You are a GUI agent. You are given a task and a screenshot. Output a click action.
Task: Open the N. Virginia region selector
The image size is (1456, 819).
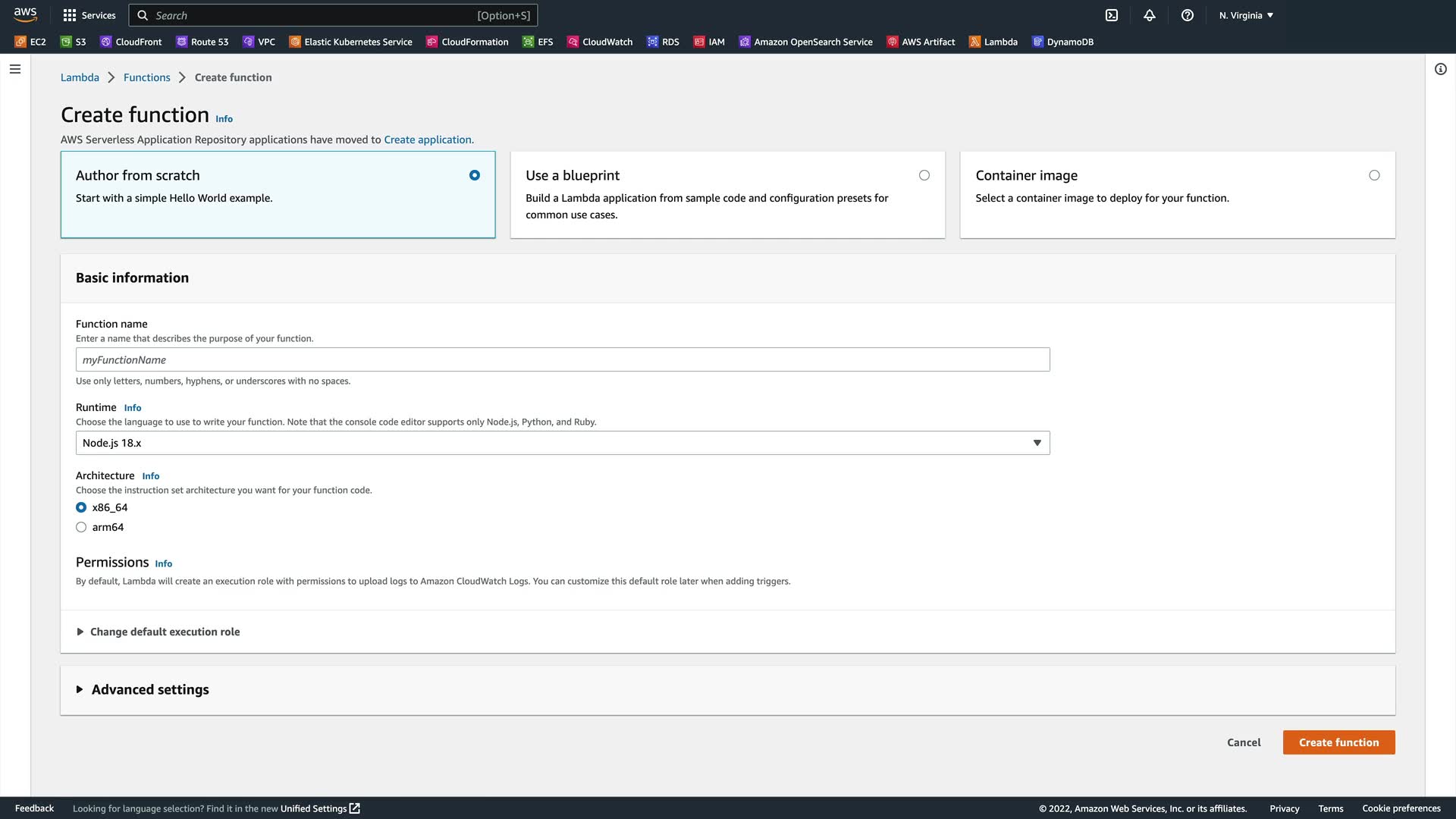pos(1246,15)
